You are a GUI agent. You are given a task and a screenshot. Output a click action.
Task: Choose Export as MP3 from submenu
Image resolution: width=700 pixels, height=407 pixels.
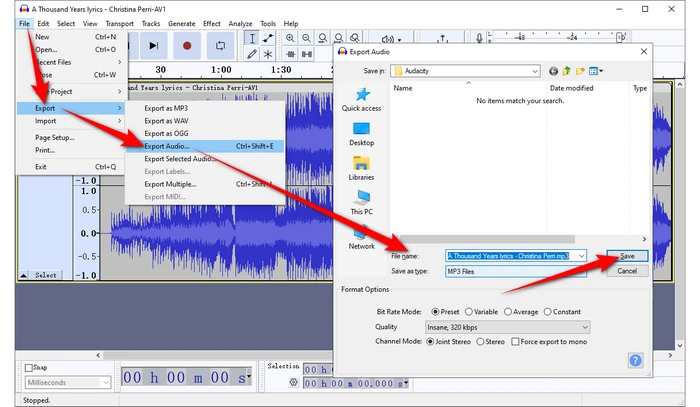[x=205, y=108]
